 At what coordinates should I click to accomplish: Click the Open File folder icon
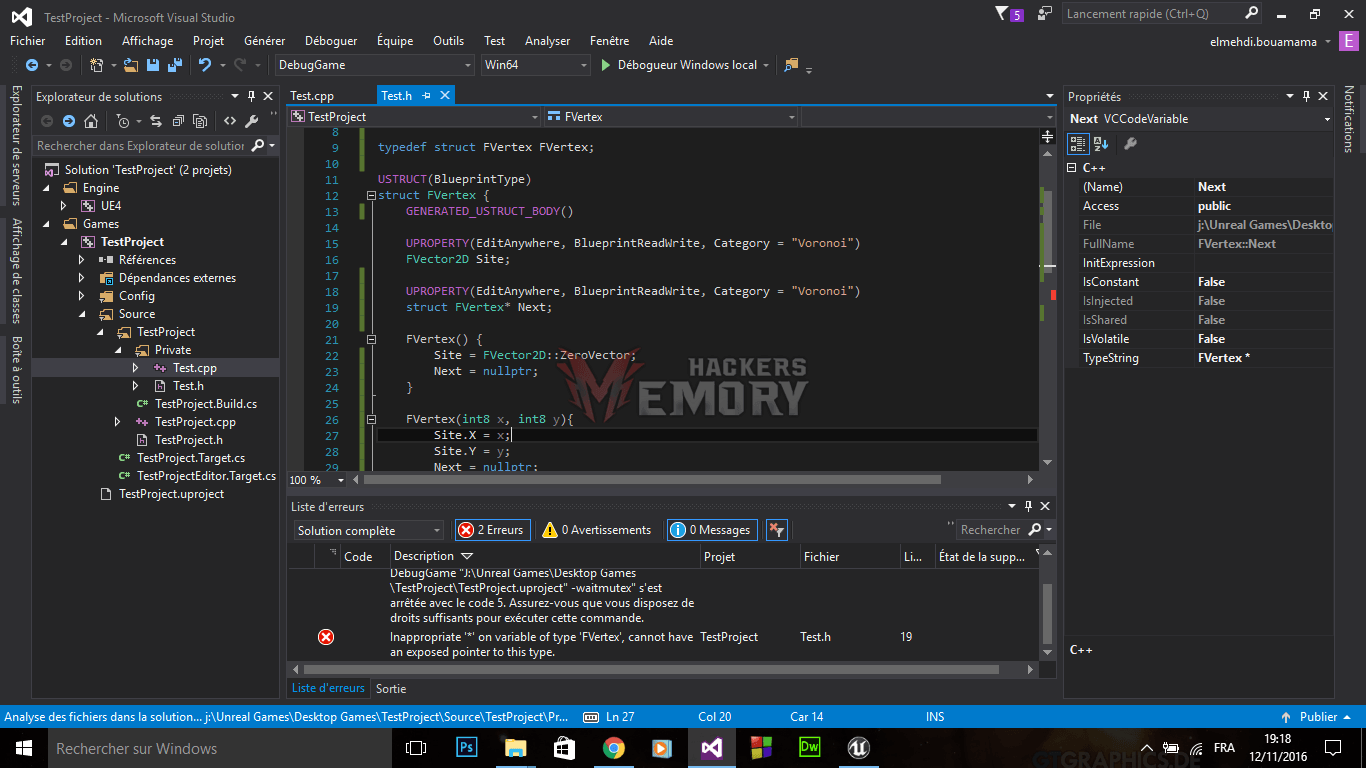pyautogui.click(x=131, y=65)
